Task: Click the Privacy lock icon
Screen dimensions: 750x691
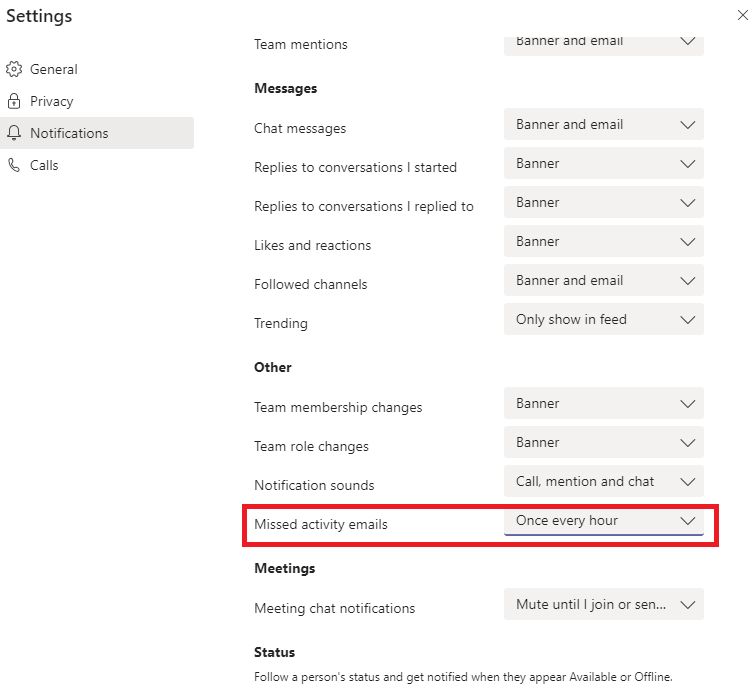Action: tap(14, 101)
